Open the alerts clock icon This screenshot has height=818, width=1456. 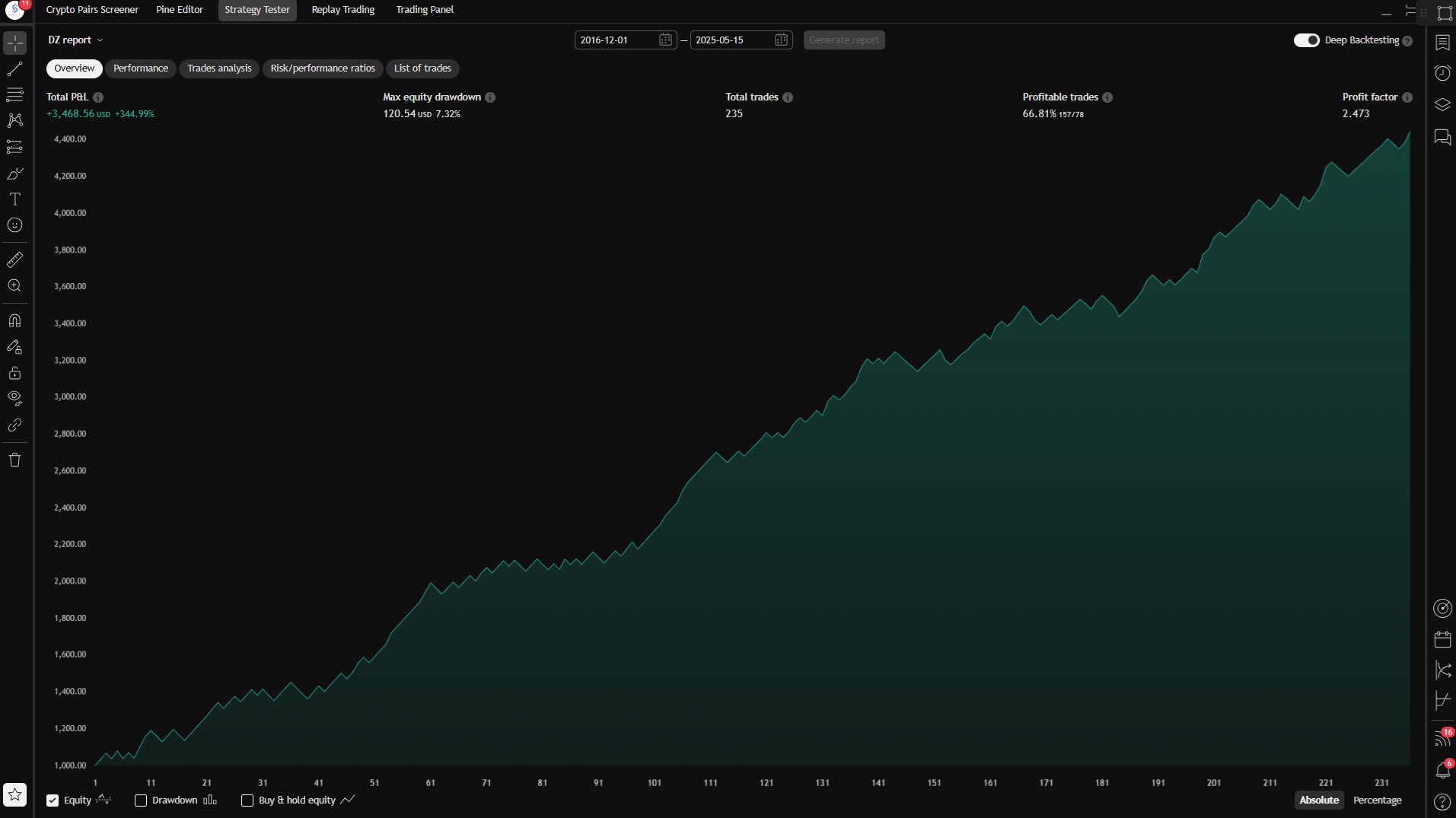[x=1442, y=73]
